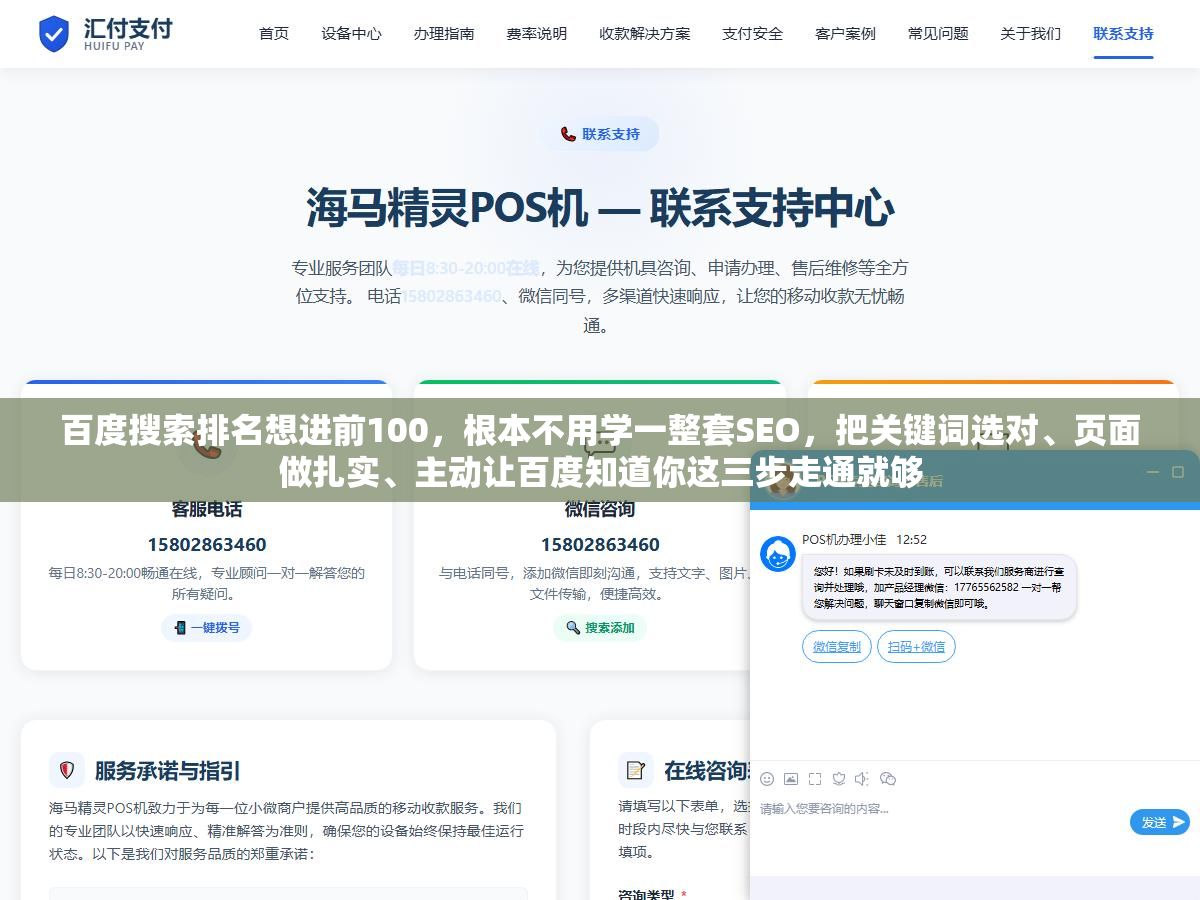Image resolution: width=1200 pixels, height=900 pixels.
Task: Open the 费率说明 page
Action: [536, 33]
